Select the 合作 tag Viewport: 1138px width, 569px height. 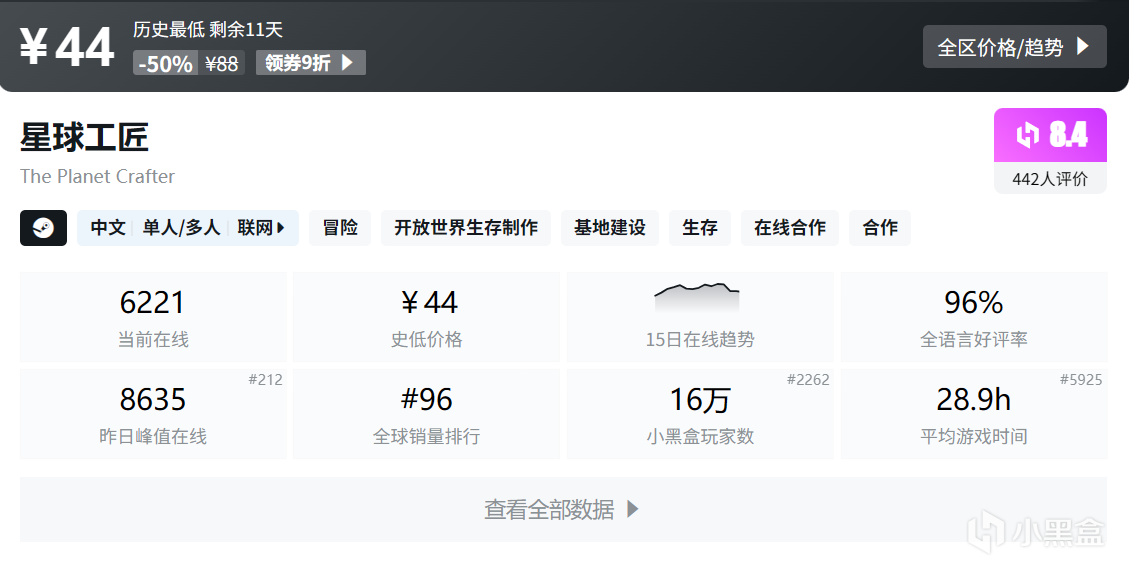[x=880, y=228]
